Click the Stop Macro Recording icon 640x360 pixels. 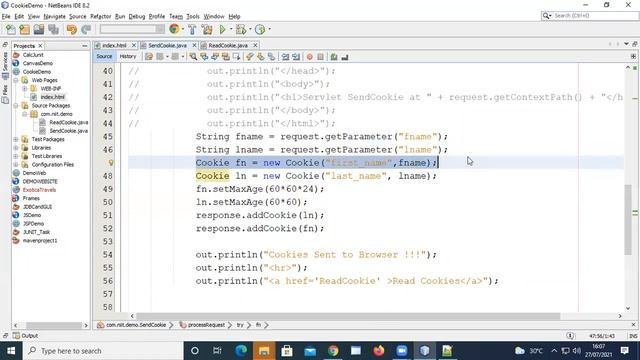click(320, 57)
